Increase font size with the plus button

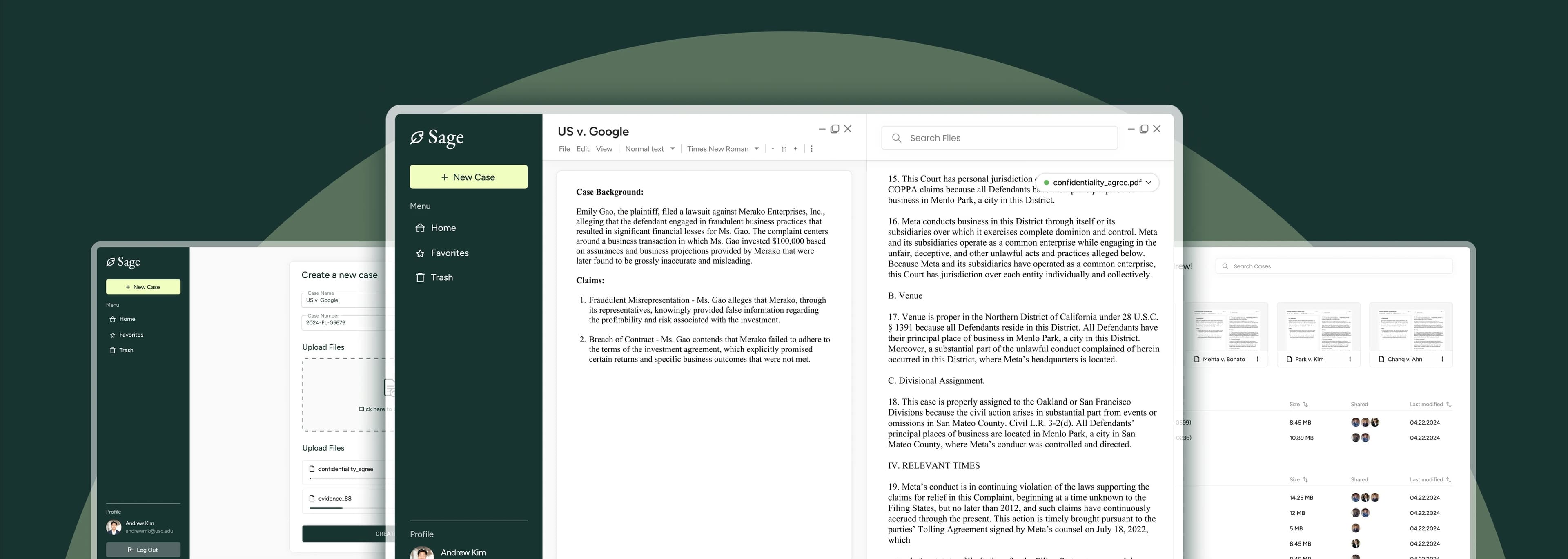795,149
